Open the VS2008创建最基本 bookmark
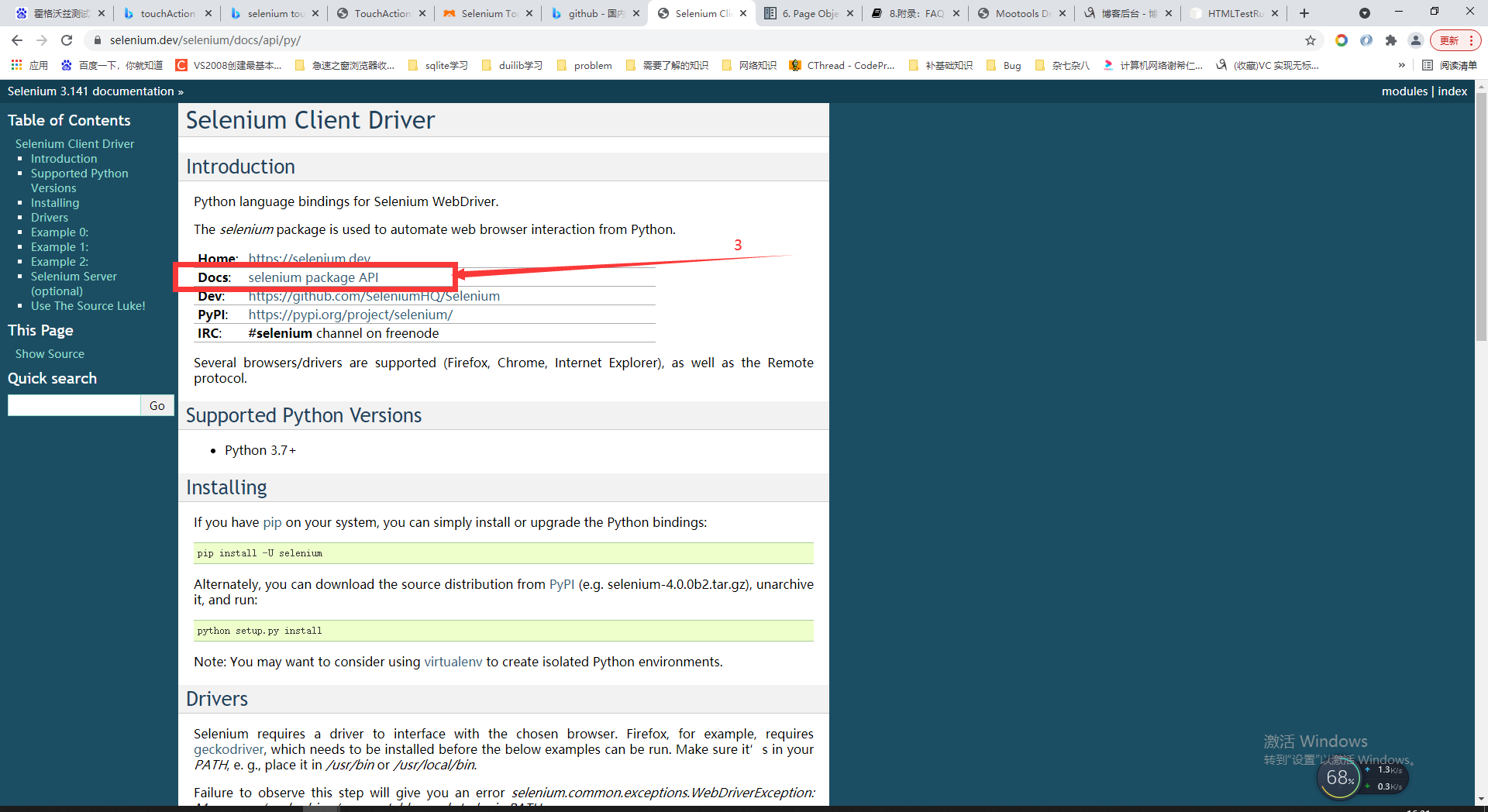 pos(229,65)
